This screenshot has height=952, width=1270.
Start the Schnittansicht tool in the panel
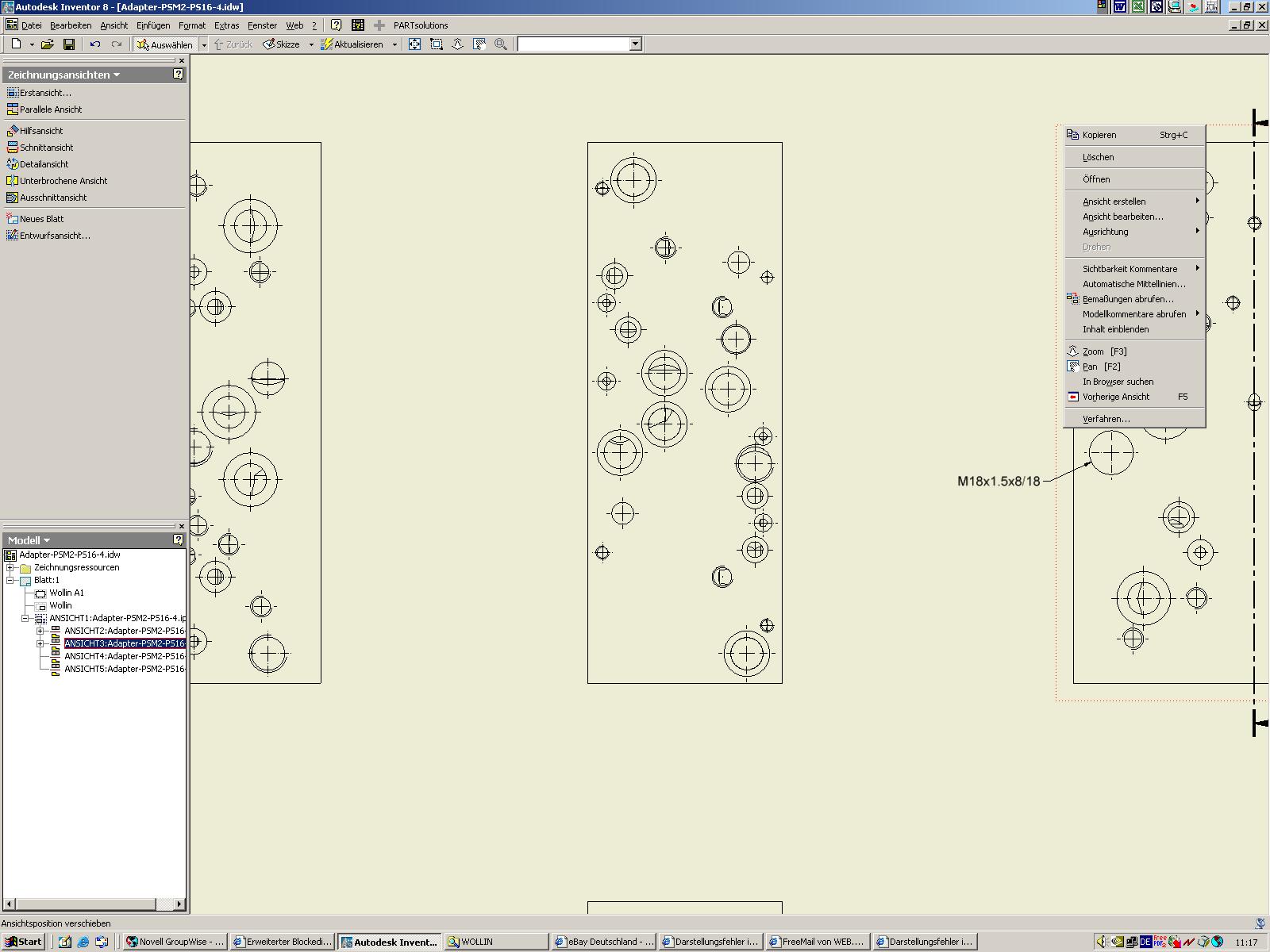click(46, 148)
